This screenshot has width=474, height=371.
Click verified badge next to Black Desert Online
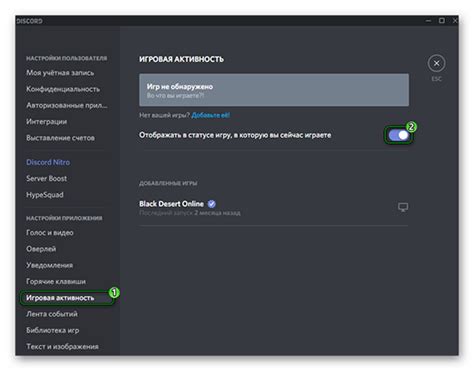coord(212,204)
